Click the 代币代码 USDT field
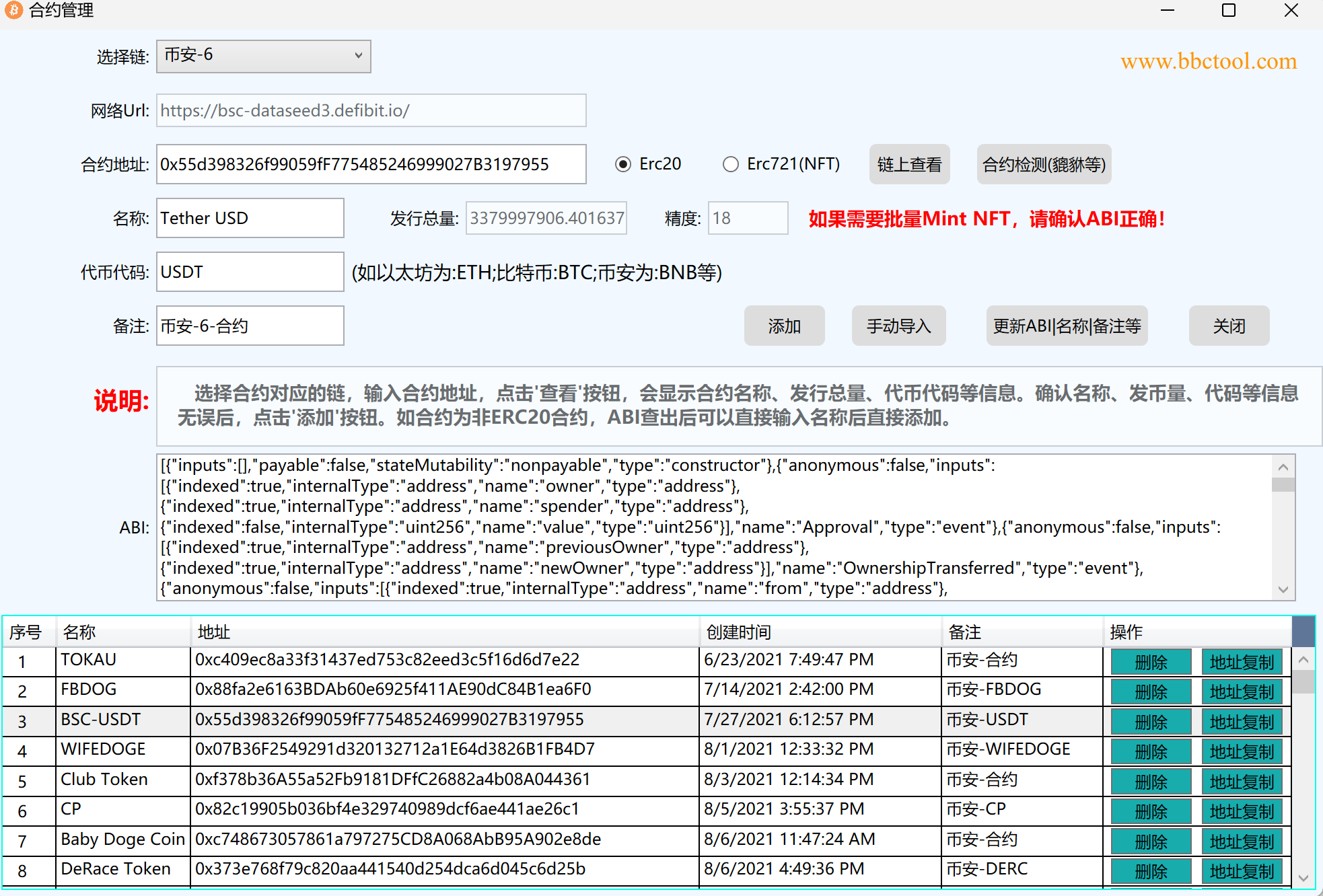This screenshot has height=896, width=1323. click(x=250, y=272)
